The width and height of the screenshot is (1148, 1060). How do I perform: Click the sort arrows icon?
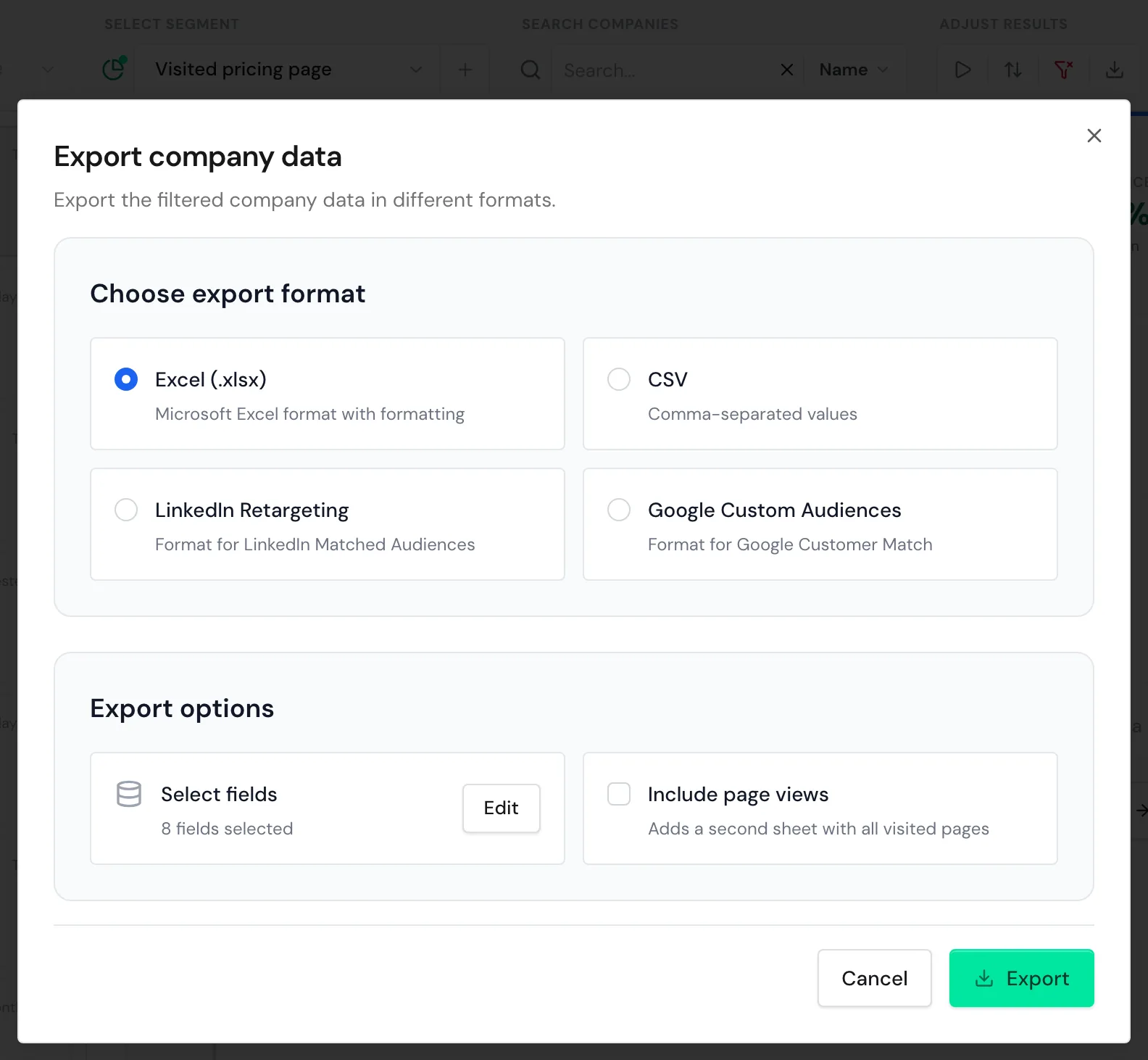tap(1013, 70)
